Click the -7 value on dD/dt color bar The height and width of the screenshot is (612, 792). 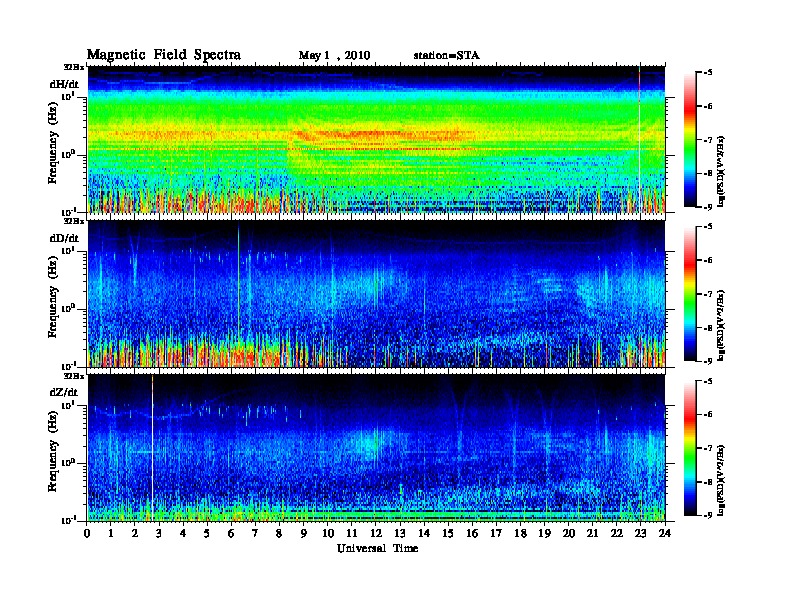point(708,293)
